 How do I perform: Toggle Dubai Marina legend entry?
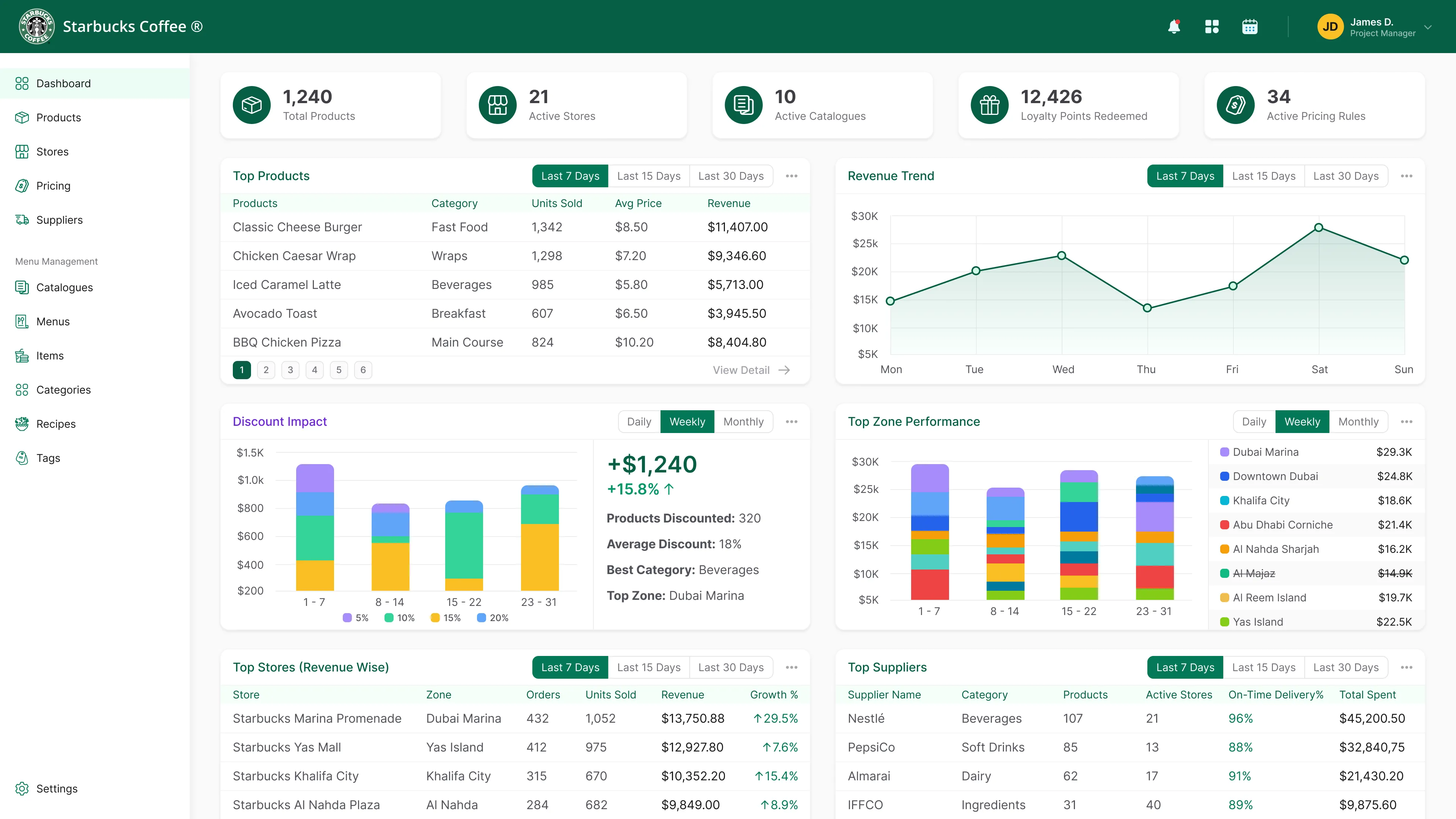pos(1316,452)
